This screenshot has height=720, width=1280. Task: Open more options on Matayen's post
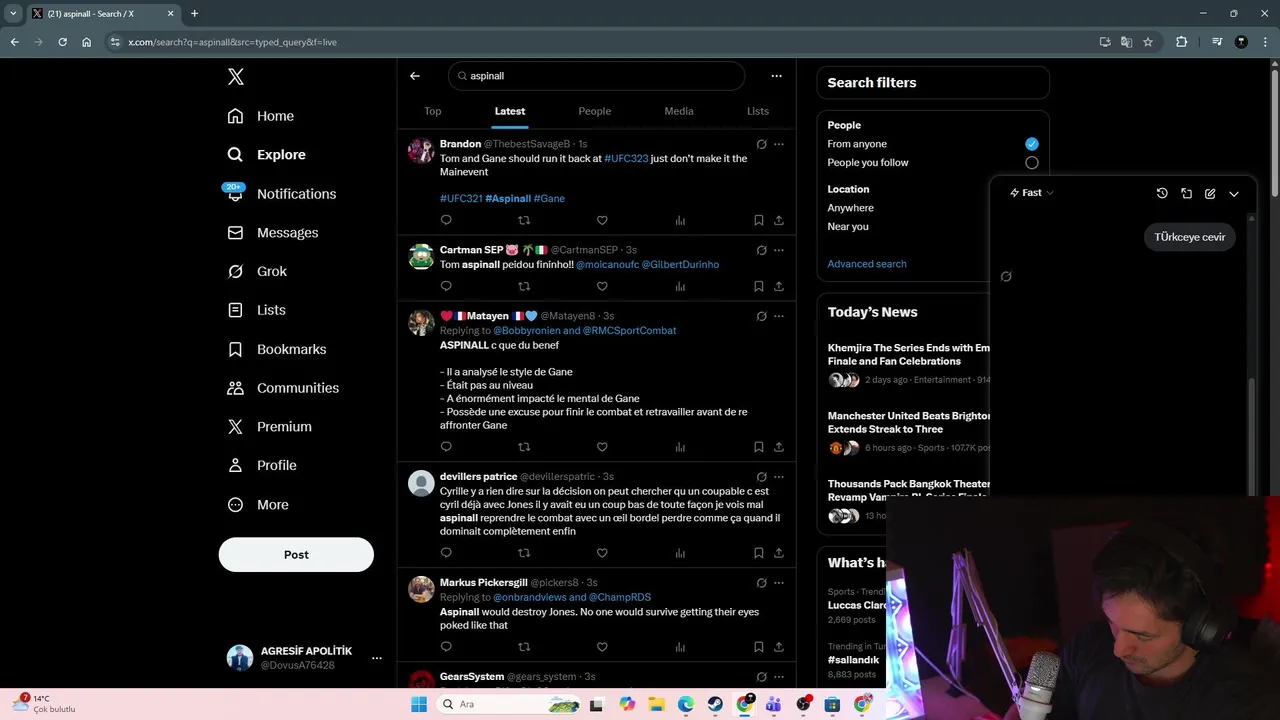779,316
